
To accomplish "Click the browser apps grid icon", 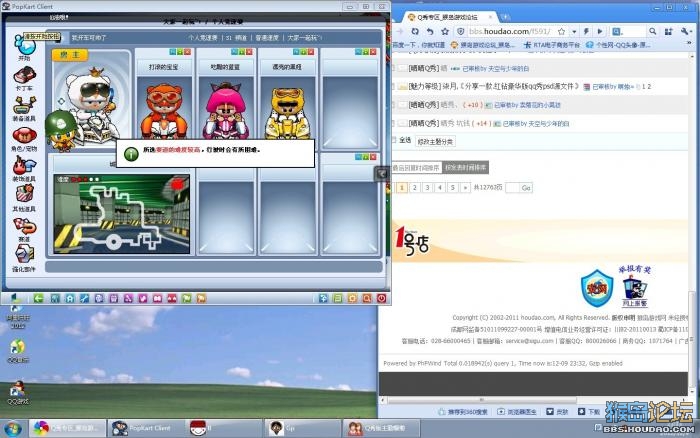I will click(x=669, y=31).
